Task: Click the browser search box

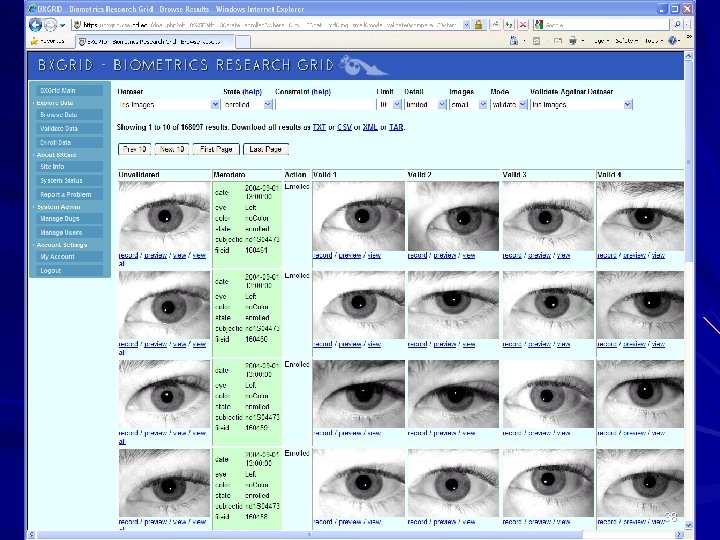Action: coord(602,25)
